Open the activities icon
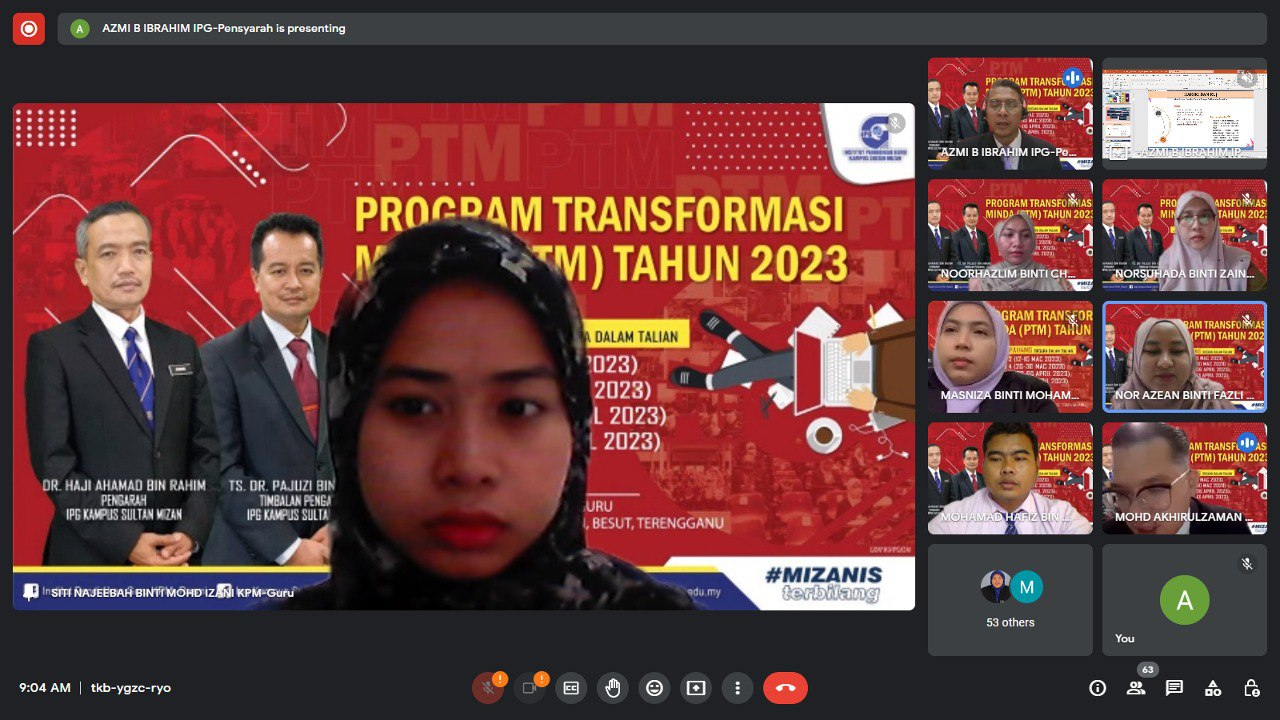Image resolution: width=1280 pixels, height=720 pixels. (1213, 688)
